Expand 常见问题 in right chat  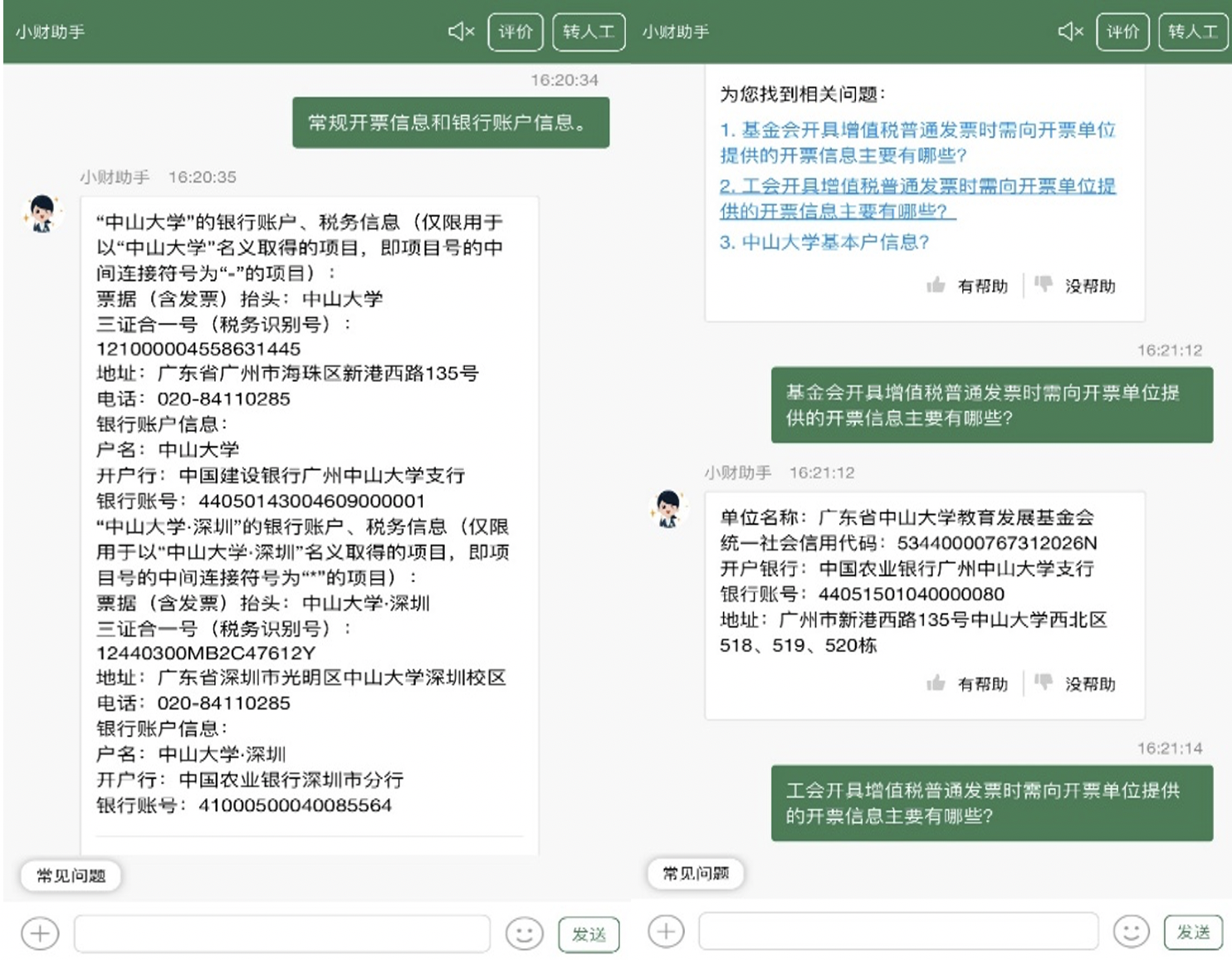click(x=695, y=873)
